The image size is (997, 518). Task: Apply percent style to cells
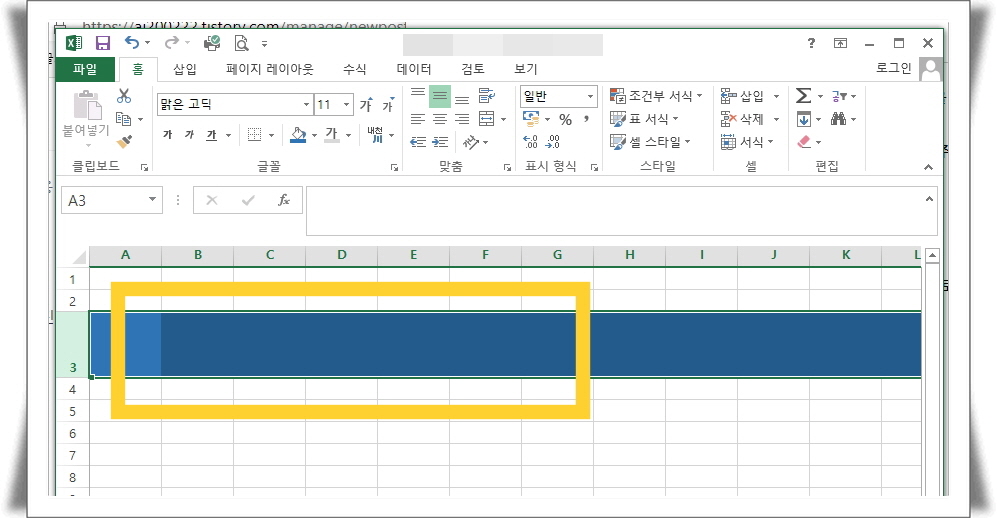click(565, 119)
